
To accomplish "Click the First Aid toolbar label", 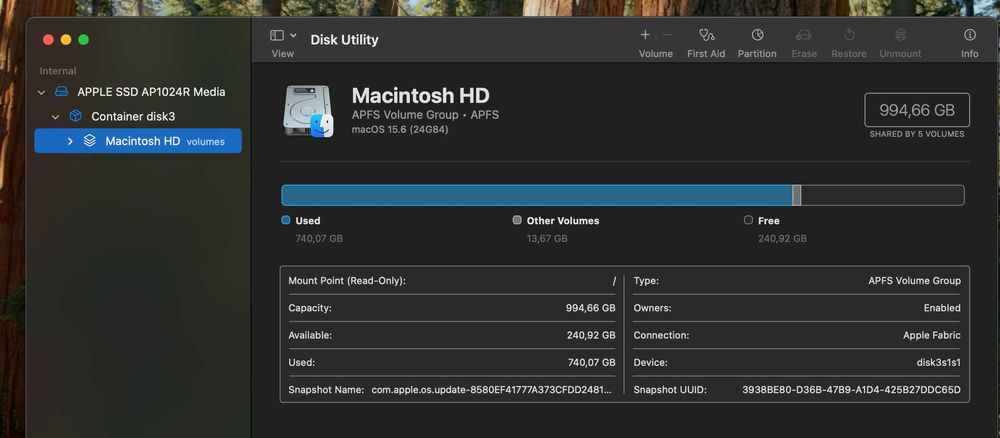I will click(706, 54).
